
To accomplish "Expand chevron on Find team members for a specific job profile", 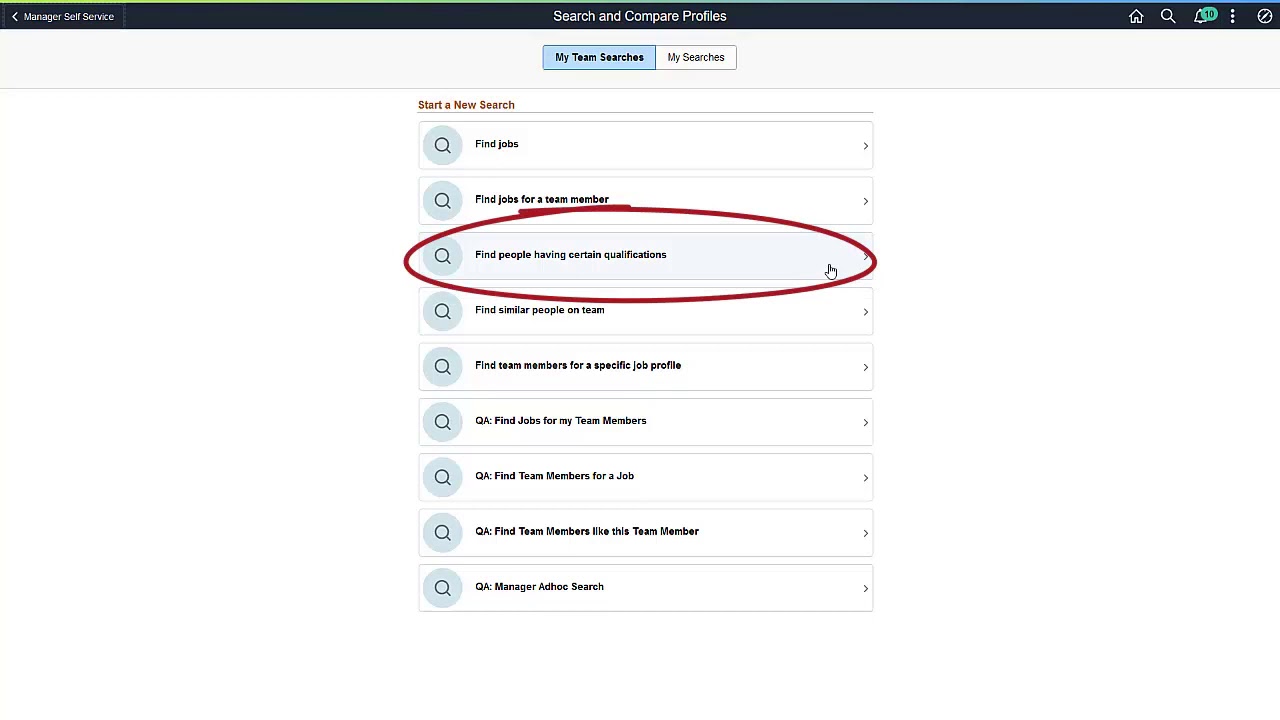I will [865, 367].
